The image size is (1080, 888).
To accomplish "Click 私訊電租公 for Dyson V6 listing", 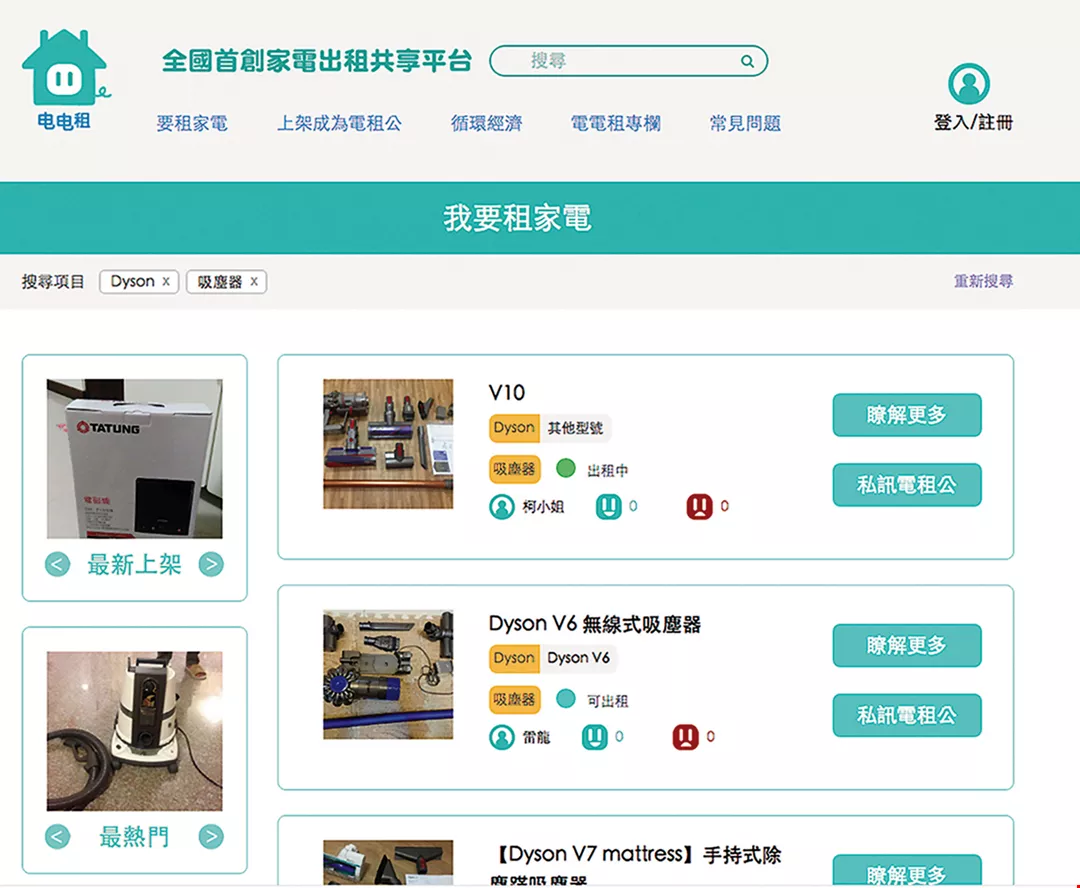I will point(906,715).
